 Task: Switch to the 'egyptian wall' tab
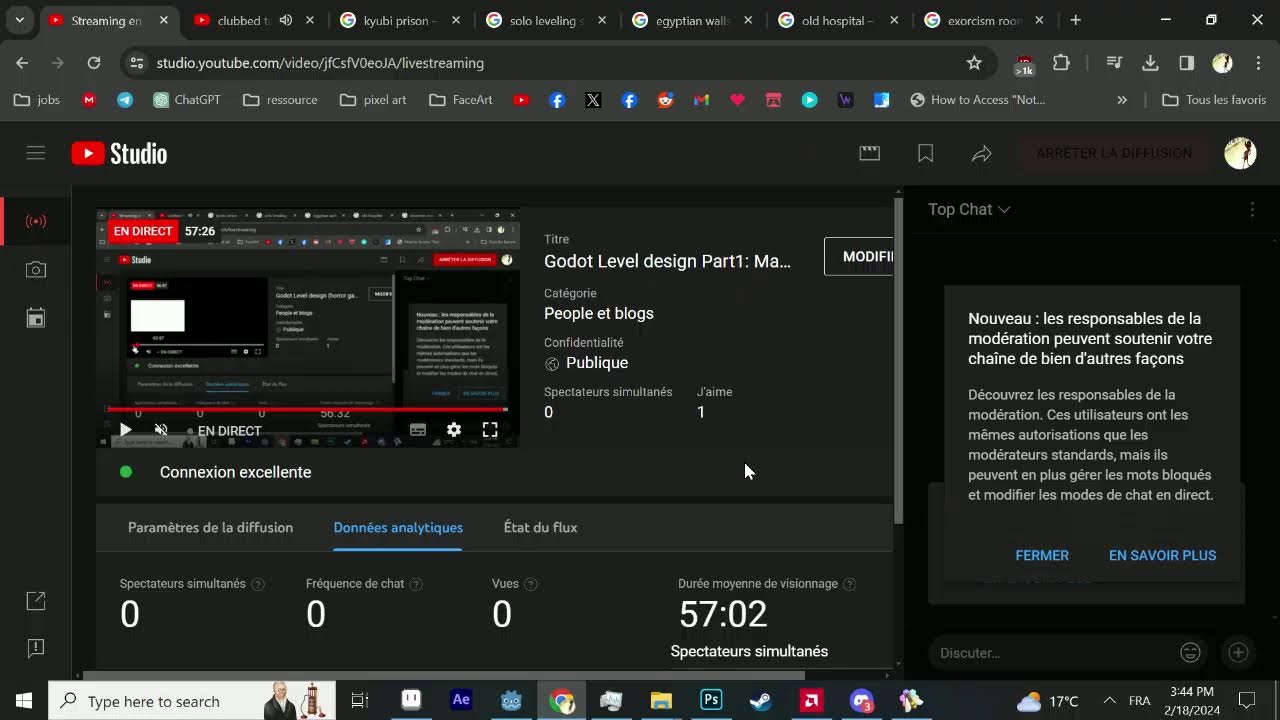(x=692, y=20)
